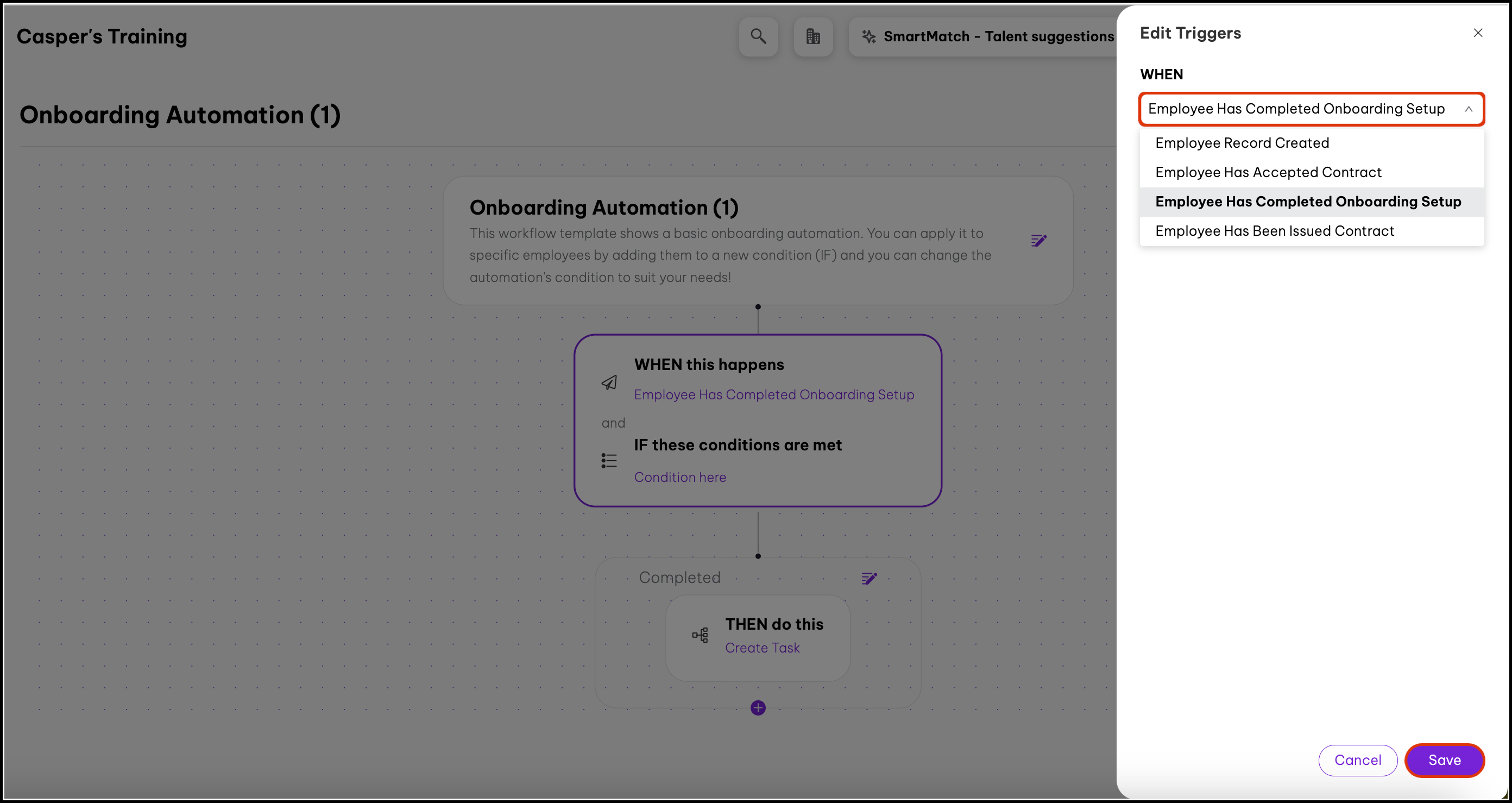Close the Edit Triggers panel
This screenshot has height=803, width=1512.
1477,33
